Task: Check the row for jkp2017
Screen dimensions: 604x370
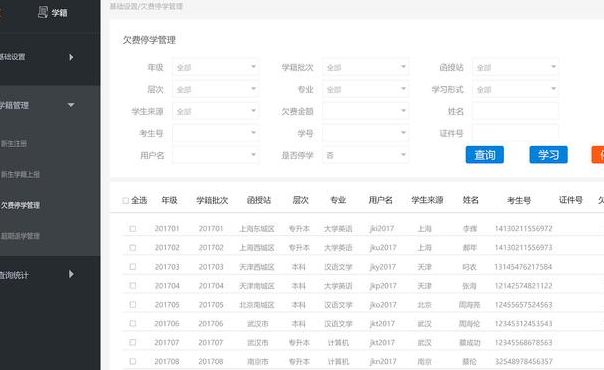Action: (133, 285)
